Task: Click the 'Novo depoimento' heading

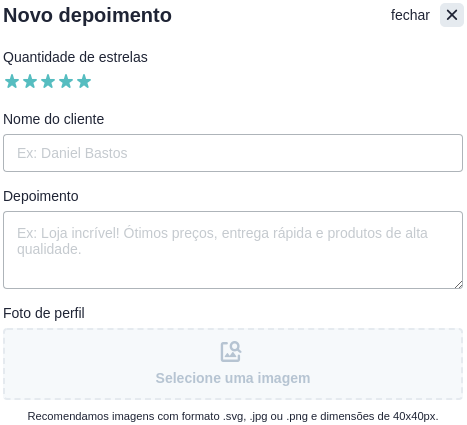Action: (87, 15)
